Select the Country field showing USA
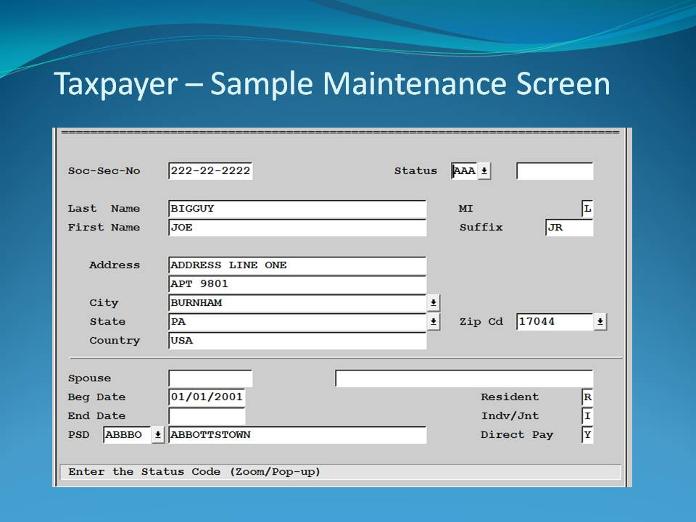696x522 pixels. tap(297, 341)
